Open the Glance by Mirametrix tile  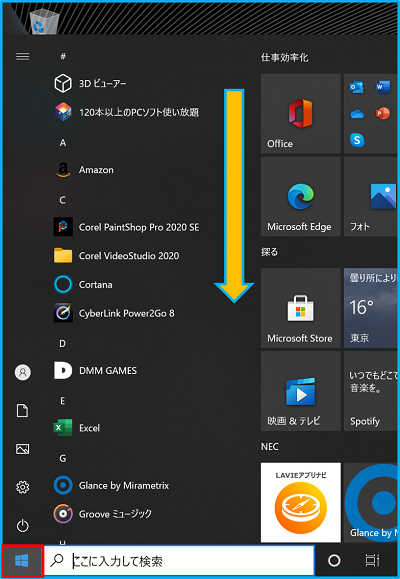[x=370, y=503]
